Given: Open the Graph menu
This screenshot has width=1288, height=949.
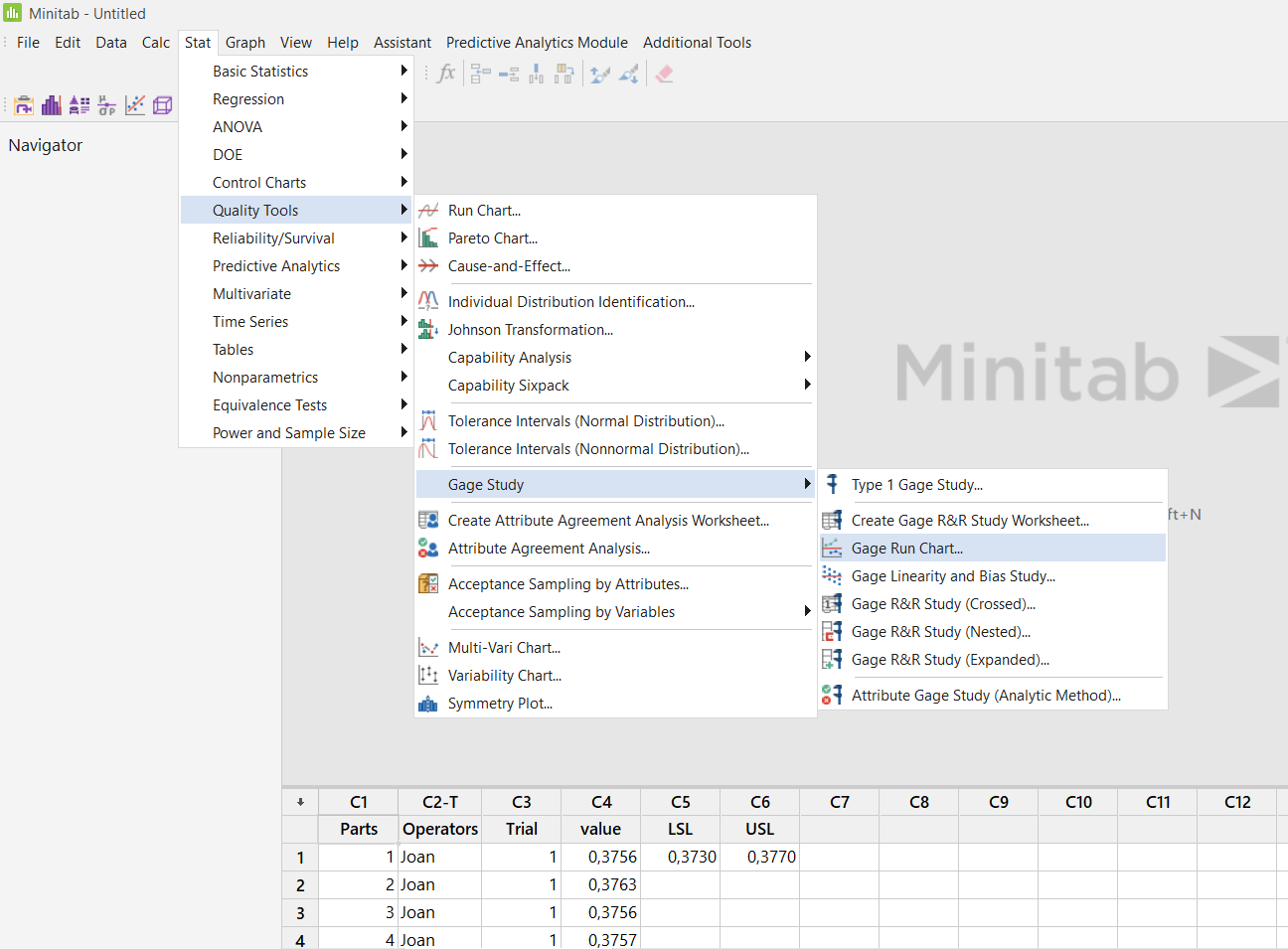Looking at the screenshot, I should [x=244, y=43].
